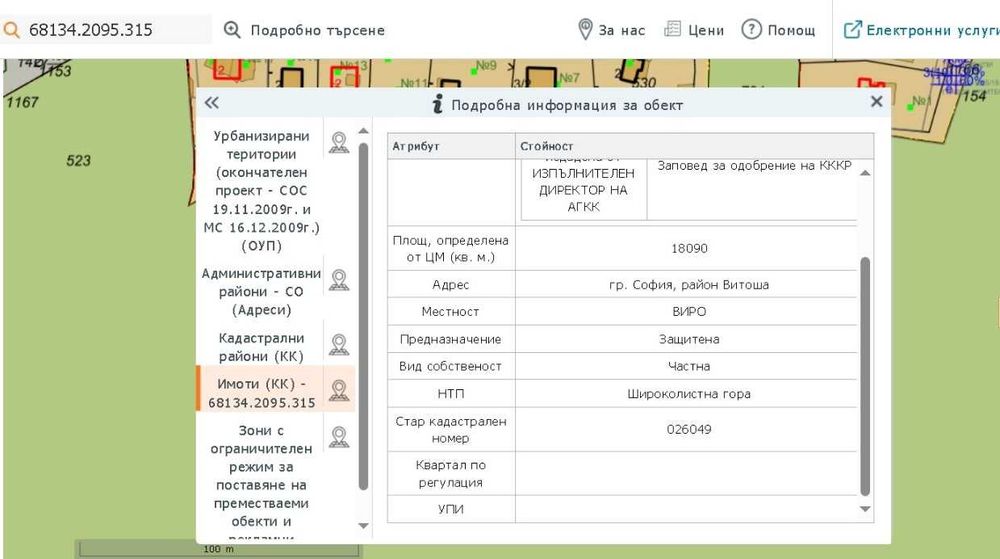Open the Помощ help page

pos(791,30)
